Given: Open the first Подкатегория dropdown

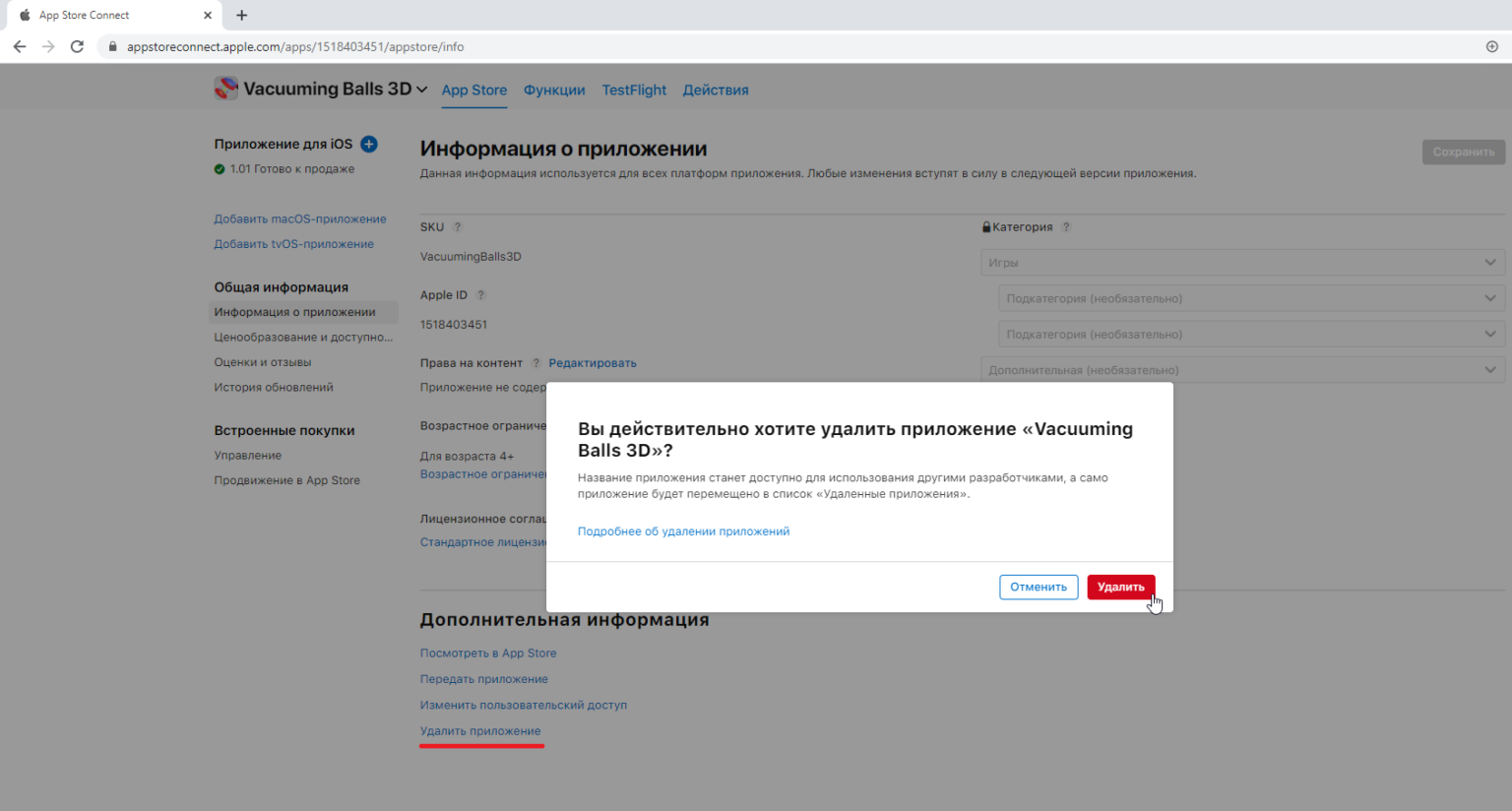Looking at the screenshot, I should click(1252, 298).
